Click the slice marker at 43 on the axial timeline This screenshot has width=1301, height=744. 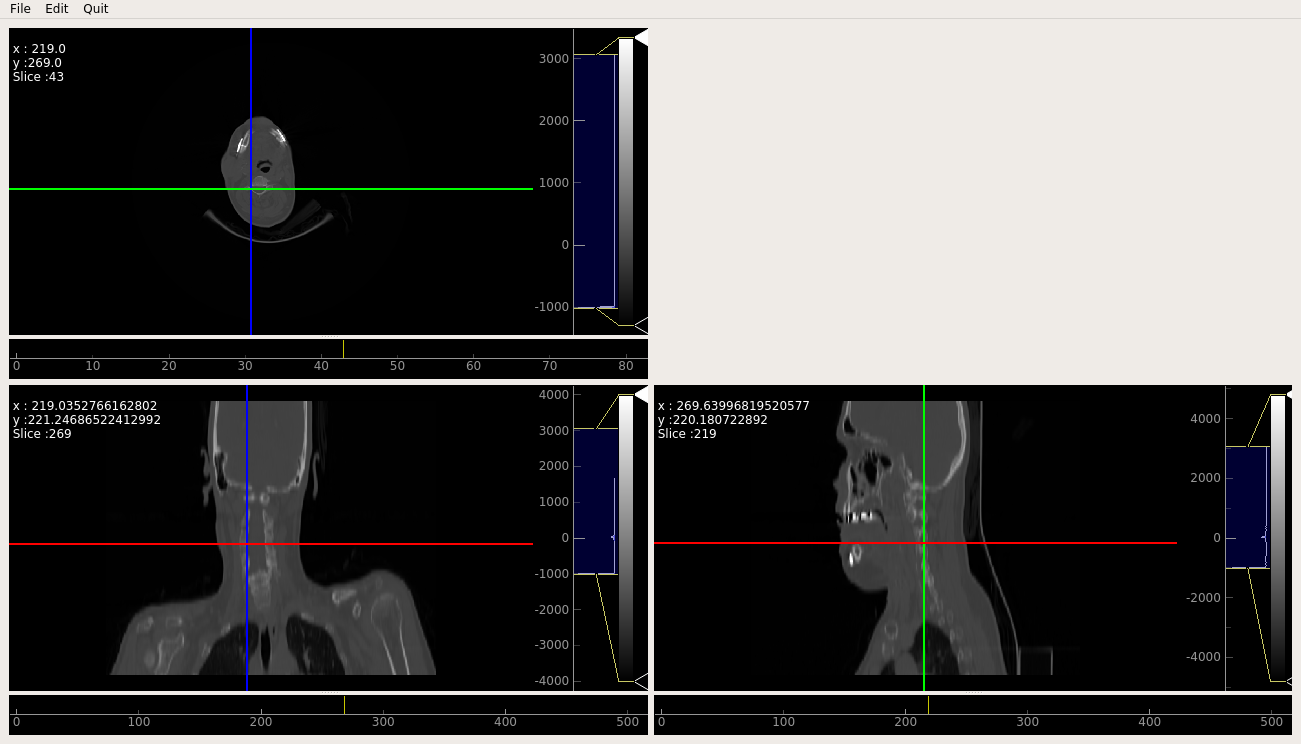pyautogui.click(x=343, y=349)
